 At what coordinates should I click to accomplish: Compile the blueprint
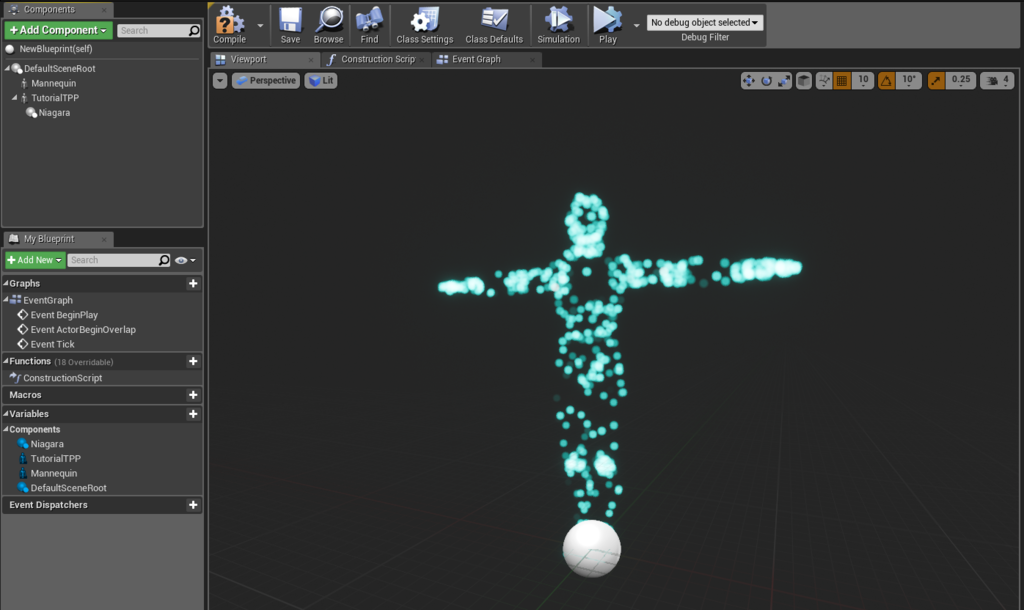[229, 25]
